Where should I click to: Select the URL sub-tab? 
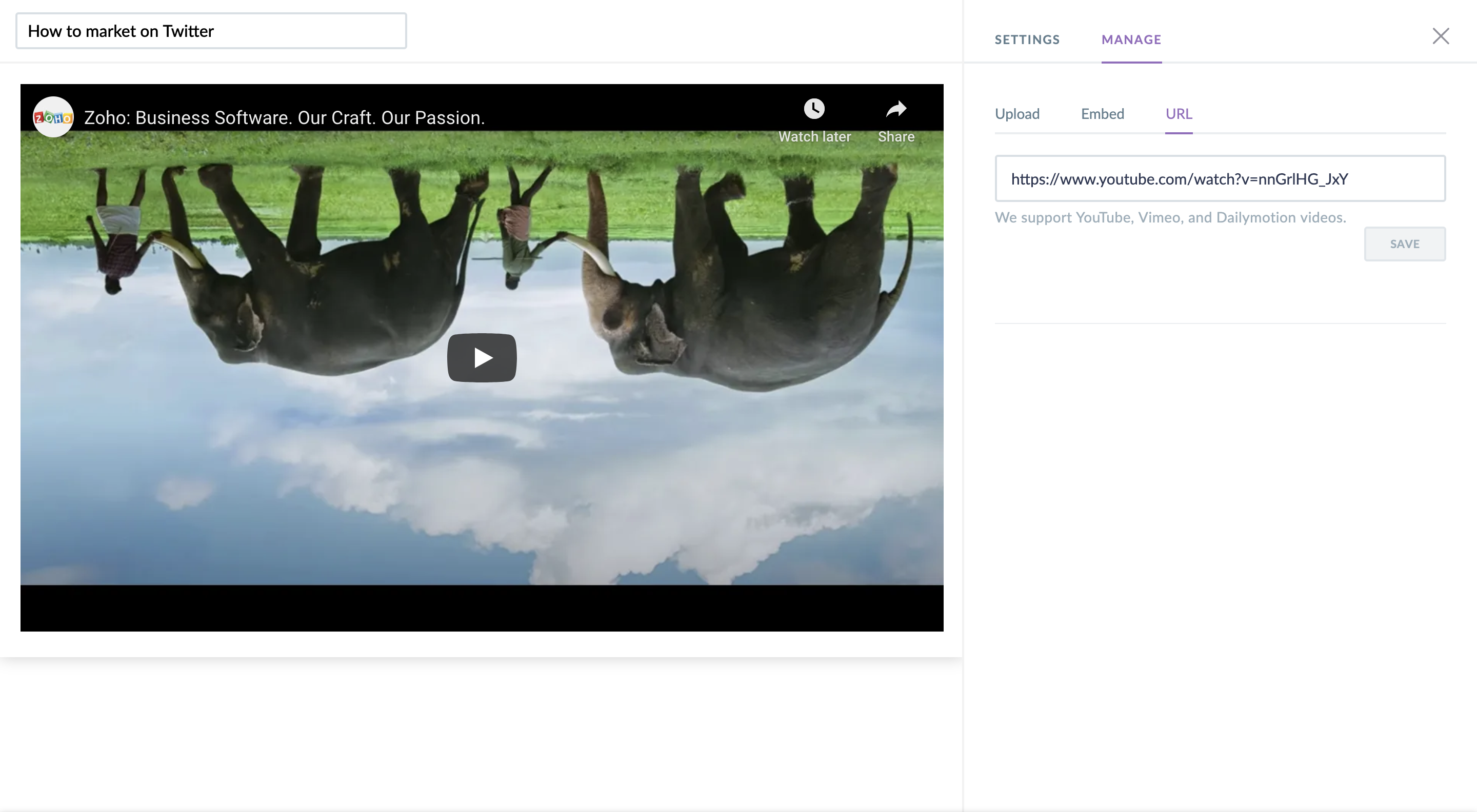(x=1179, y=113)
